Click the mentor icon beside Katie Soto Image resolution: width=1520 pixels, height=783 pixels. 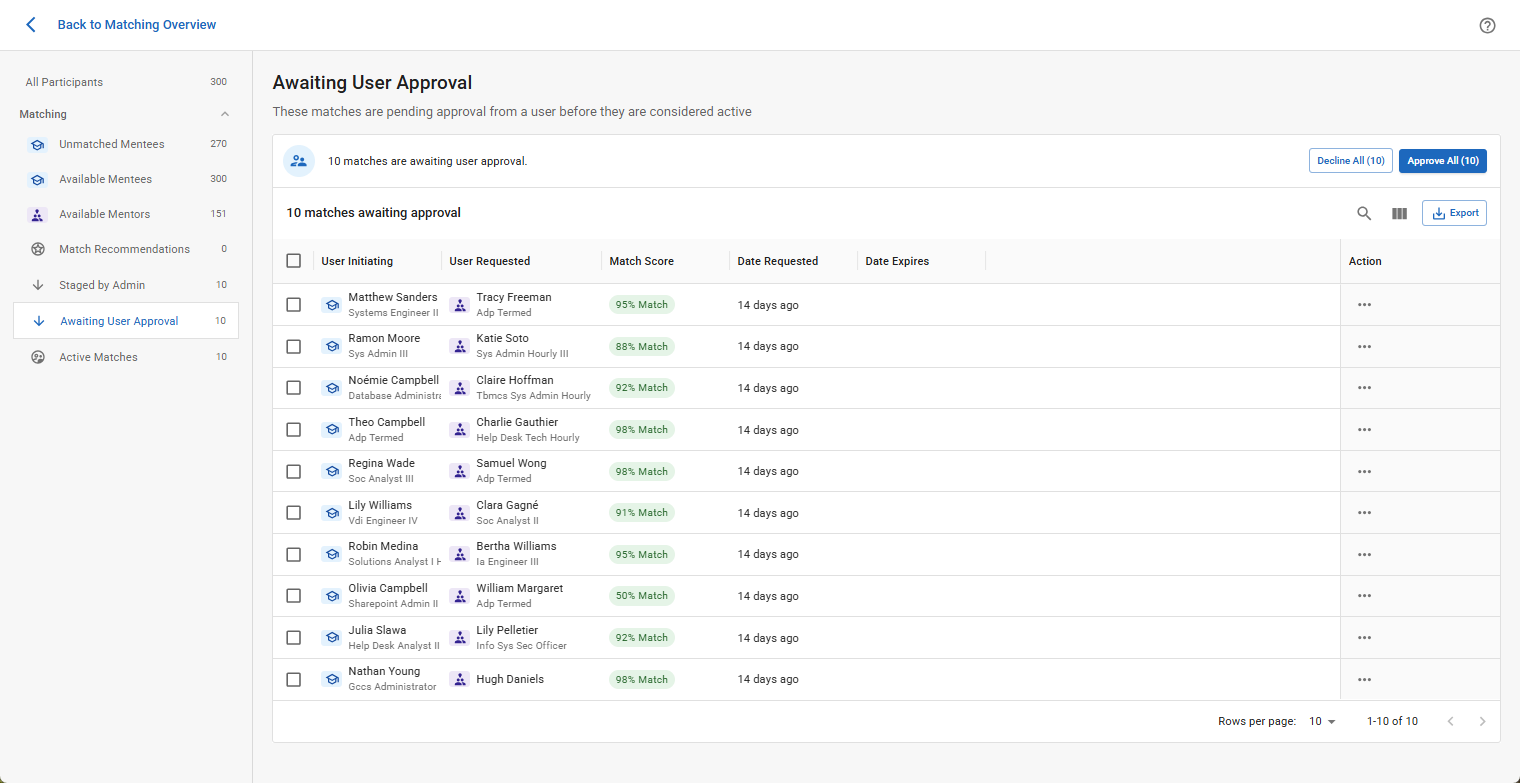(x=459, y=346)
